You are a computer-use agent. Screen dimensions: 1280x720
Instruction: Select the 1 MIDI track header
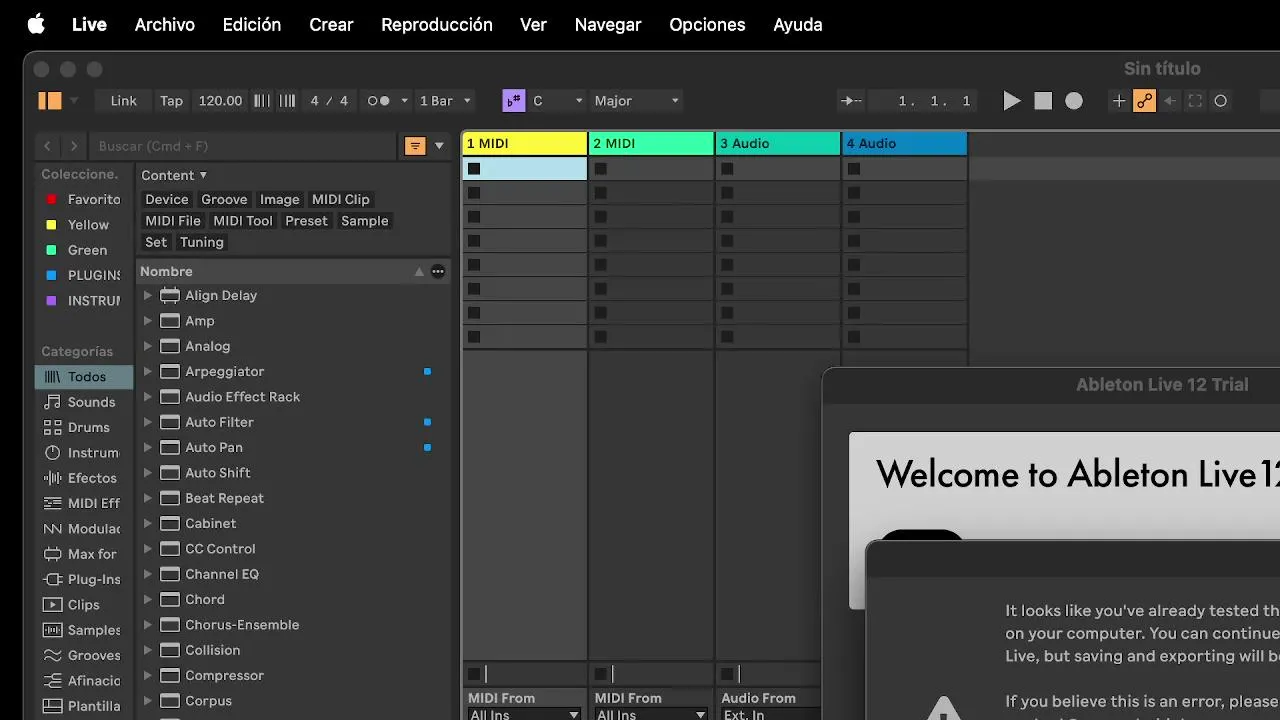(x=525, y=144)
